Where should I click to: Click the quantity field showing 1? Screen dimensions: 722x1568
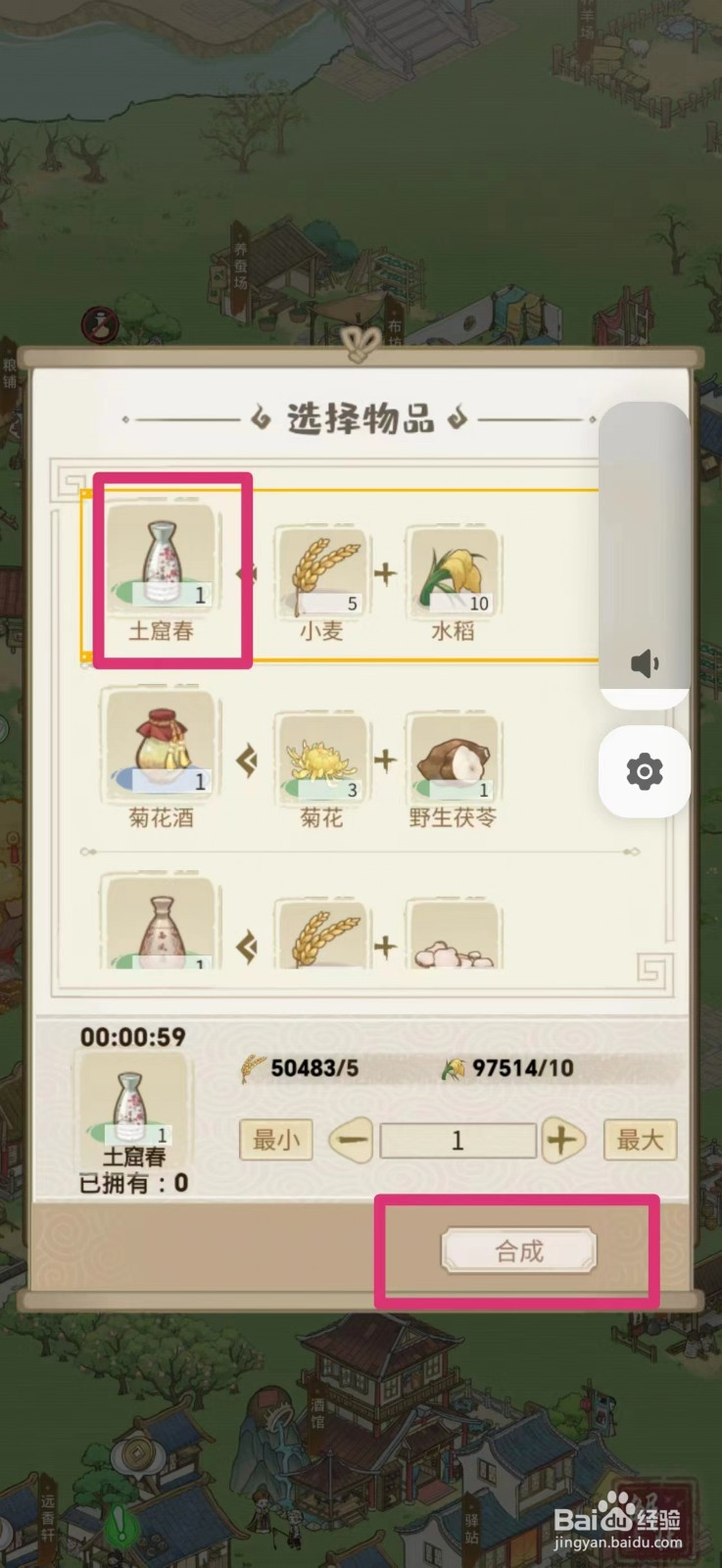pos(457,1141)
